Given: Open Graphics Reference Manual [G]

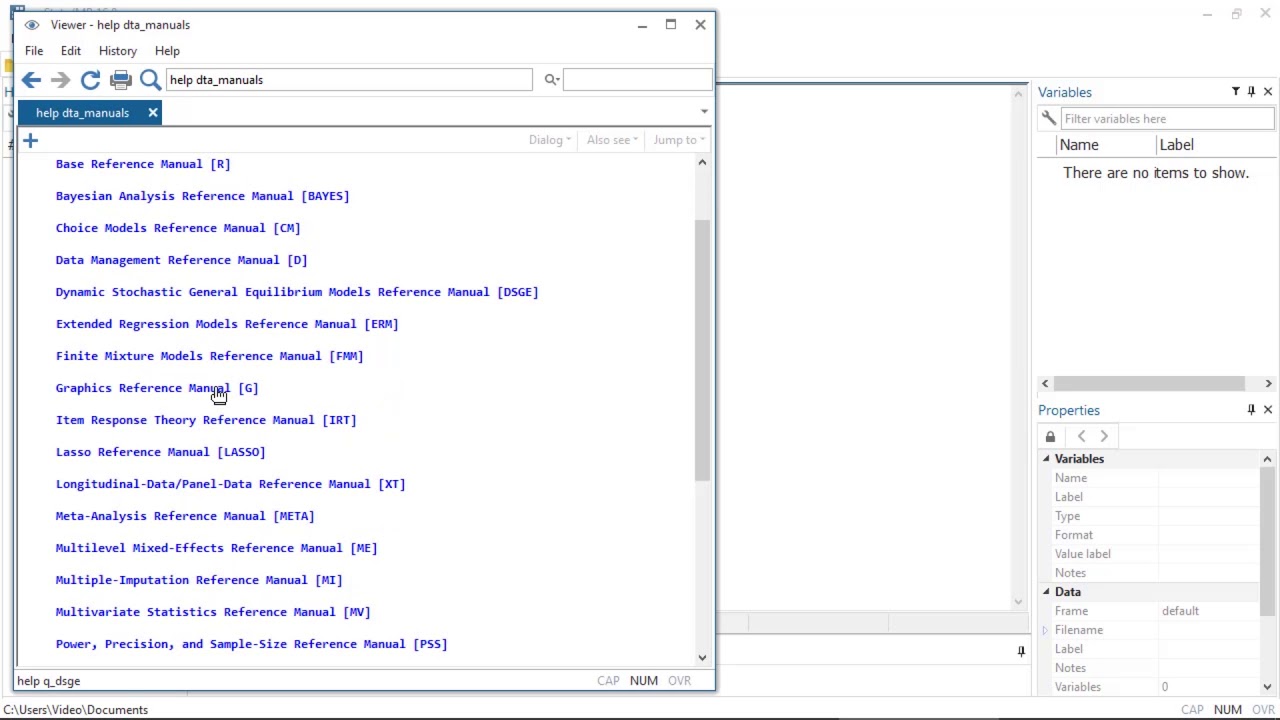Looking at the screenshot, I should (157, 388).
